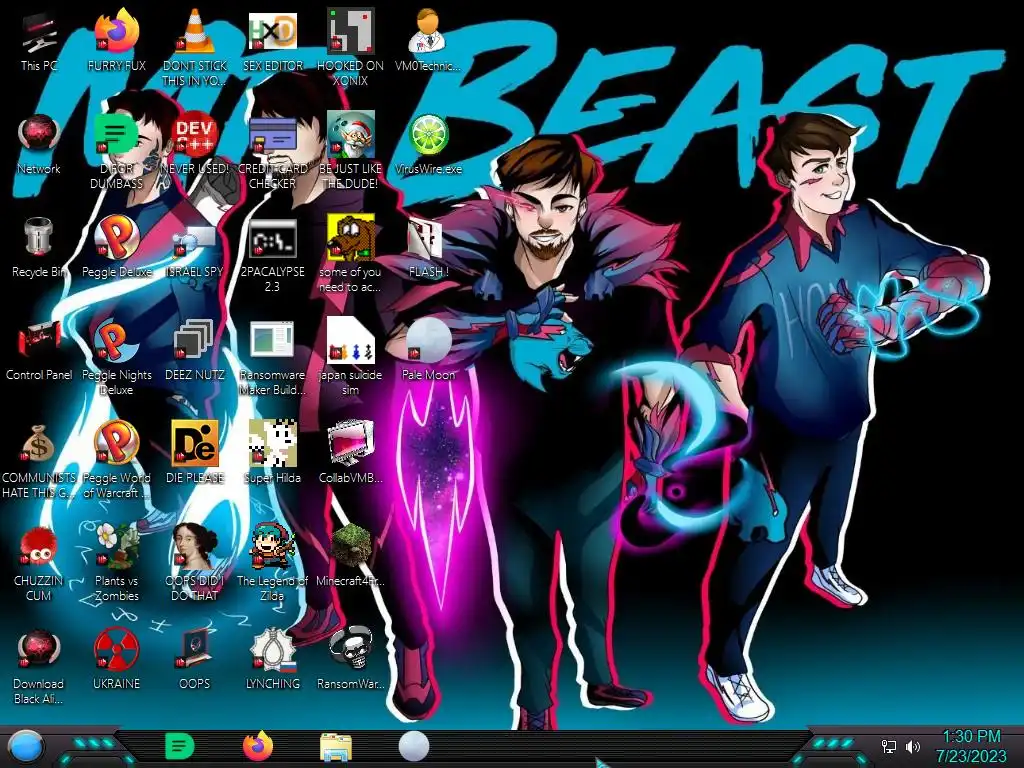The image size is (1024, 768).
Task: Open the network tray icon
Action: [x=889, y=746]
